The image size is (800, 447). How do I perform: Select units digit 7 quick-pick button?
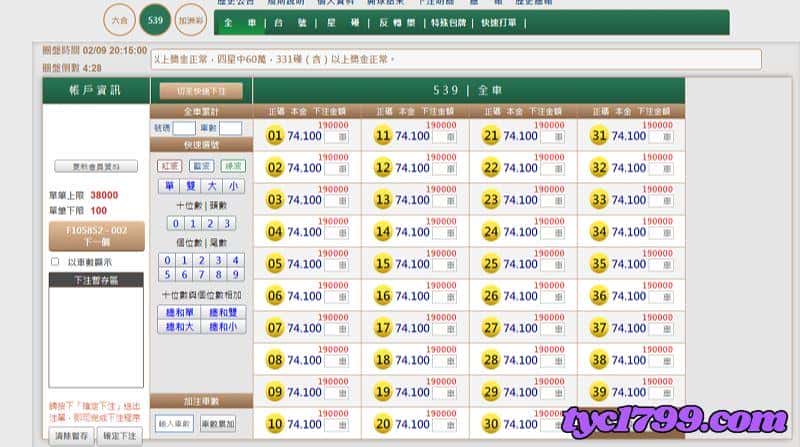click(x=202, y=275)
